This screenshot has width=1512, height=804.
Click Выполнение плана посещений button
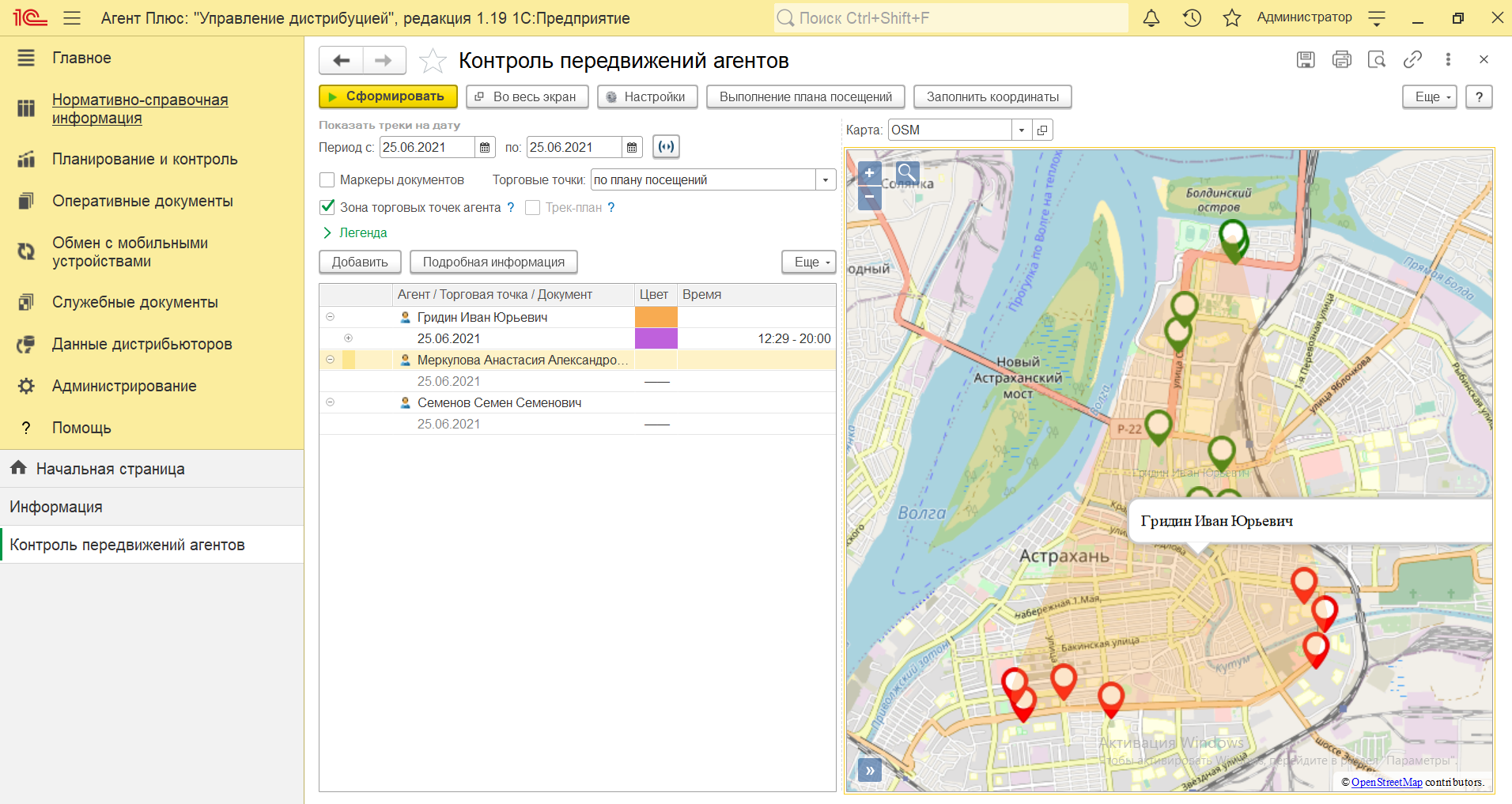(x=806, y=96)
